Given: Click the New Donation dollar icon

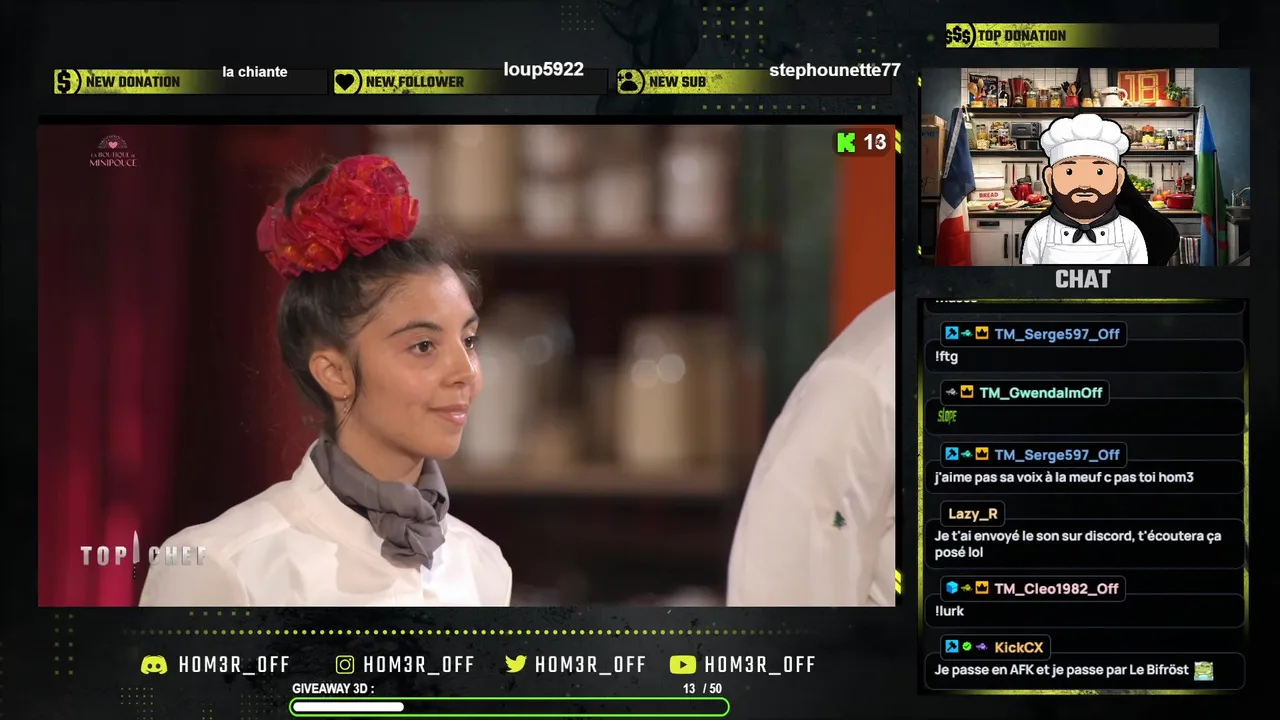Looking at the screenshot, I should click(67, 82).
